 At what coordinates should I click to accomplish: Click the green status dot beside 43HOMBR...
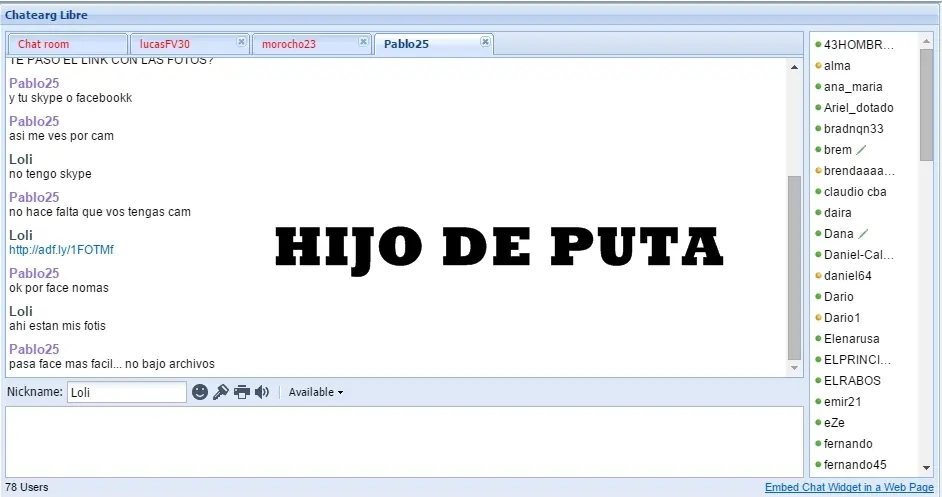tap(818, 44)
